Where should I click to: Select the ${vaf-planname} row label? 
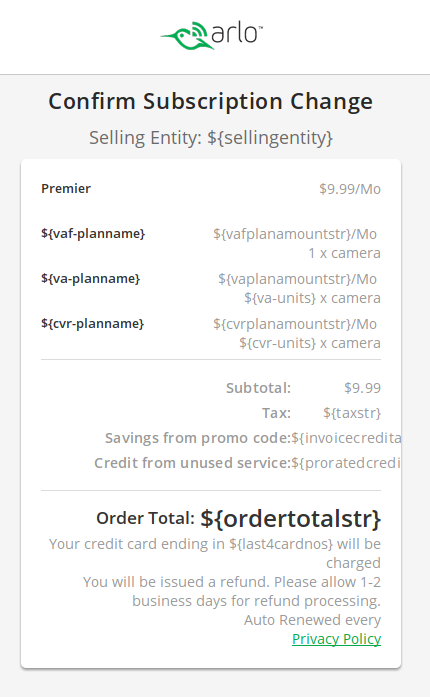point(93,234)
